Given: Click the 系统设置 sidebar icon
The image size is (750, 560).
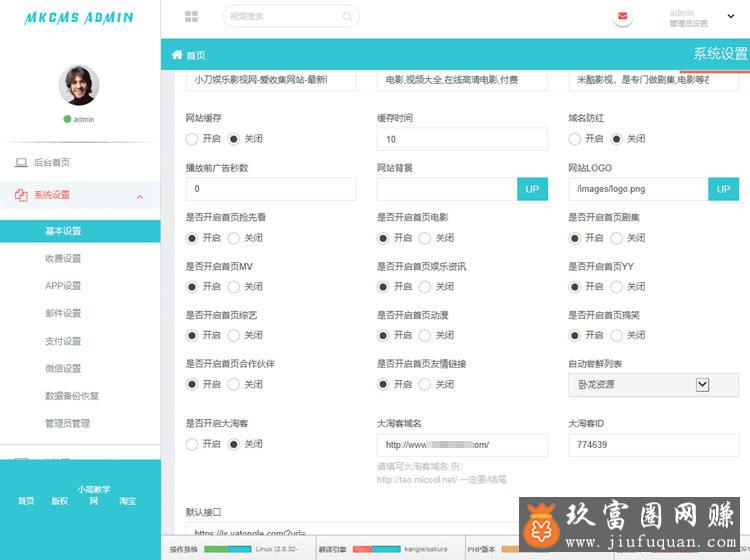Looking at the screenshot, I should 21,196.
